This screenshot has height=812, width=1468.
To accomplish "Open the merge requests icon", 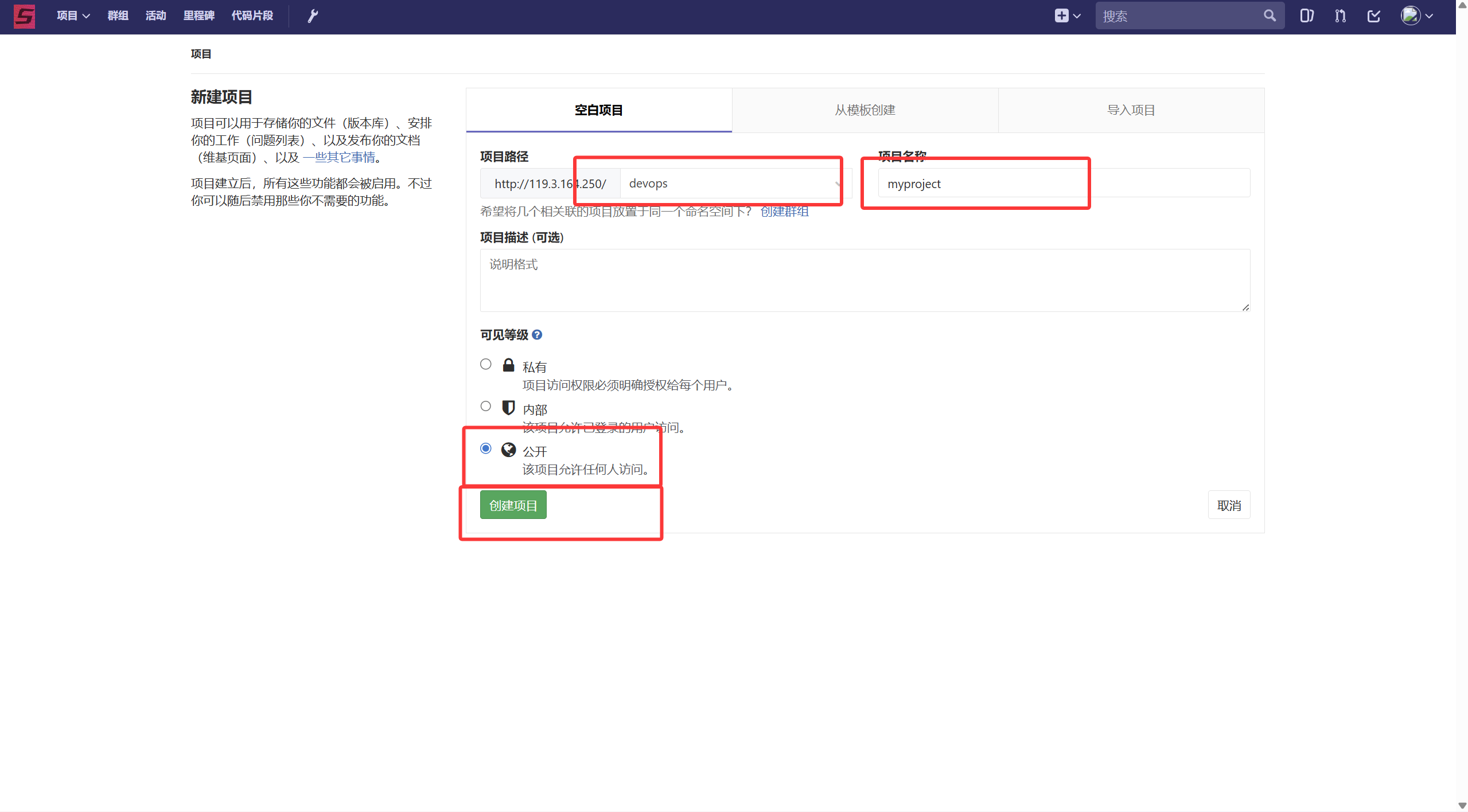I will point(1340,16).
